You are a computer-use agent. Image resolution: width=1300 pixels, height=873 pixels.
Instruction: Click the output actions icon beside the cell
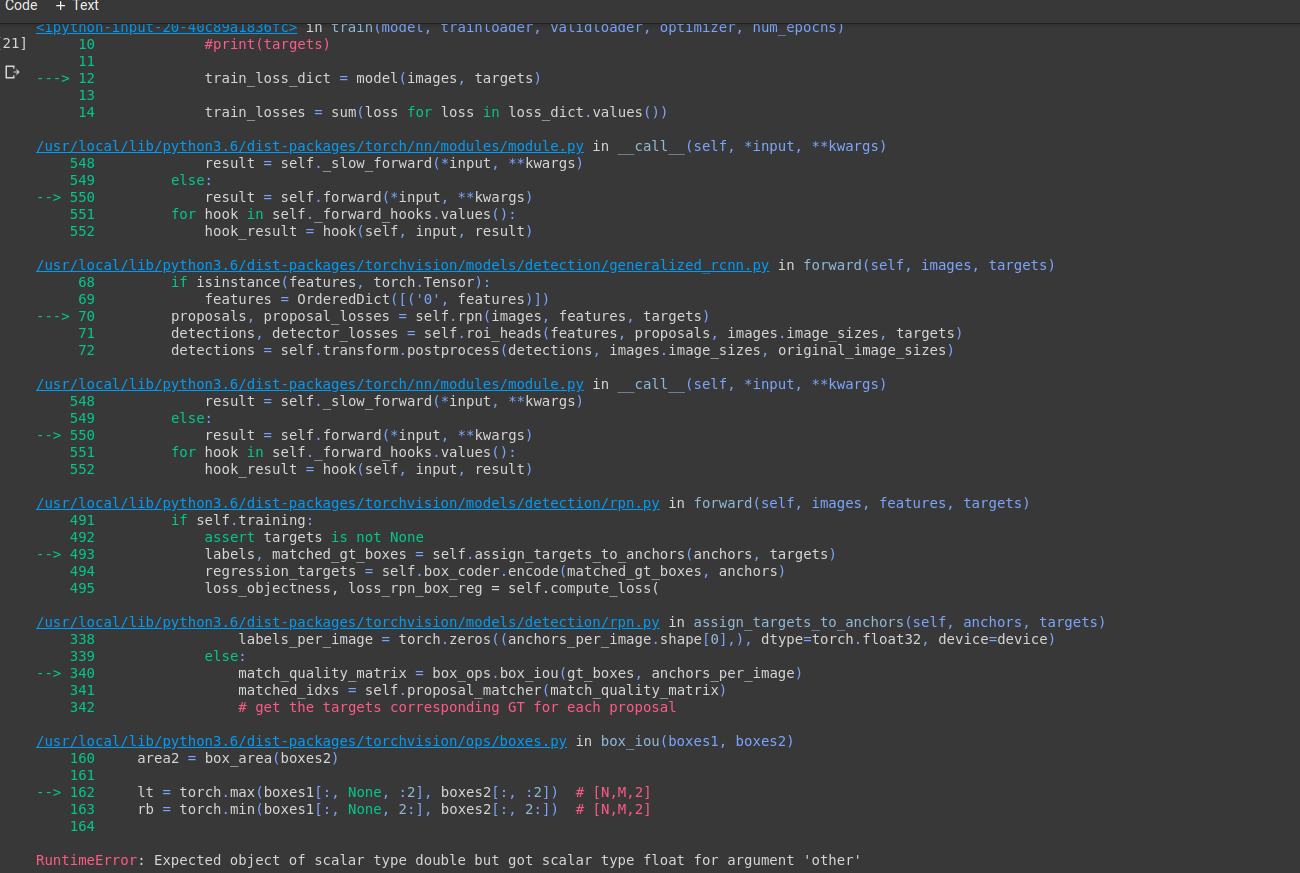[x=12, y=72]
